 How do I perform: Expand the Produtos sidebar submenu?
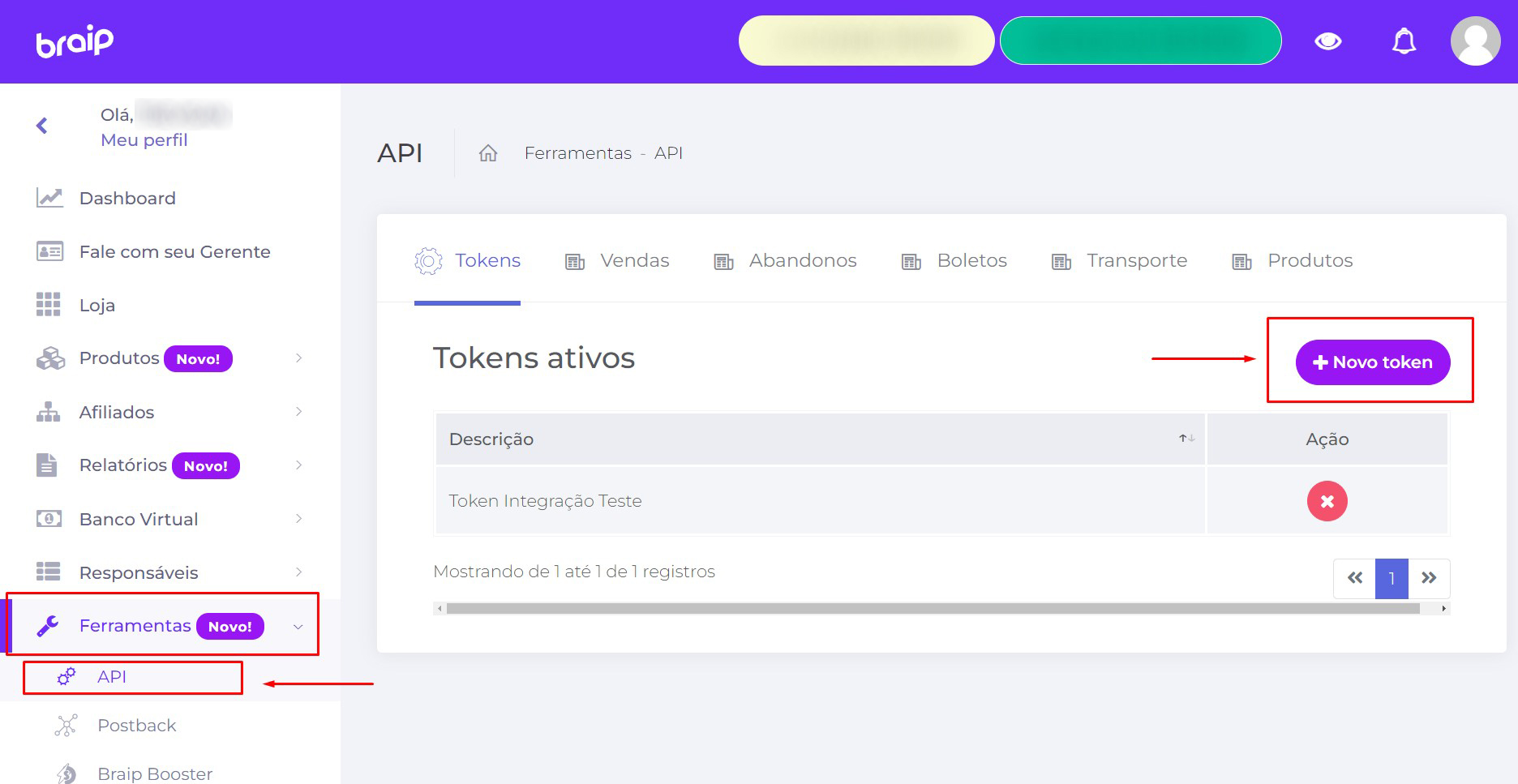click(298, 358)
